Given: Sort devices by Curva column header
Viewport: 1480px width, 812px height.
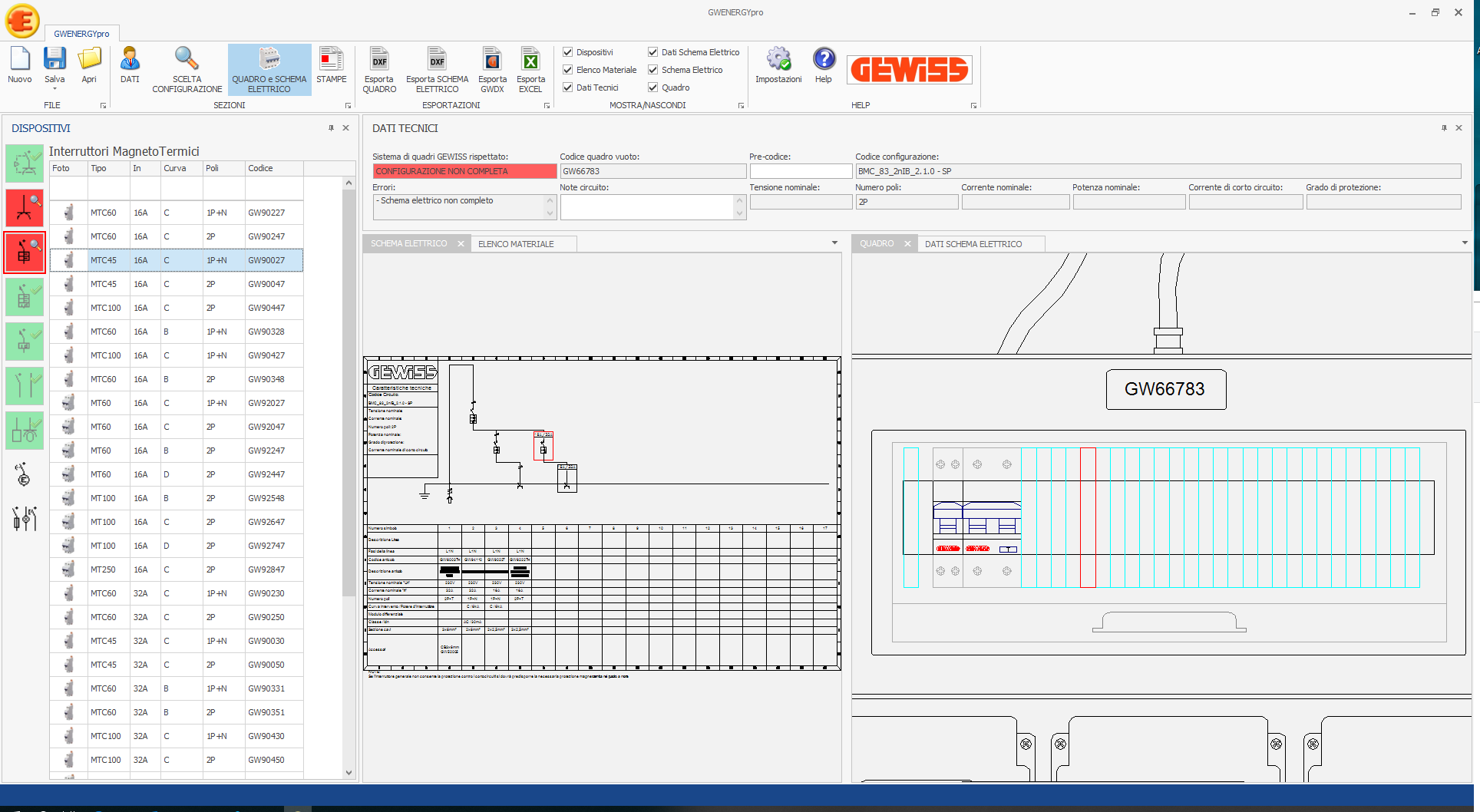Looking at the screenshot, I should coord(181,168).
